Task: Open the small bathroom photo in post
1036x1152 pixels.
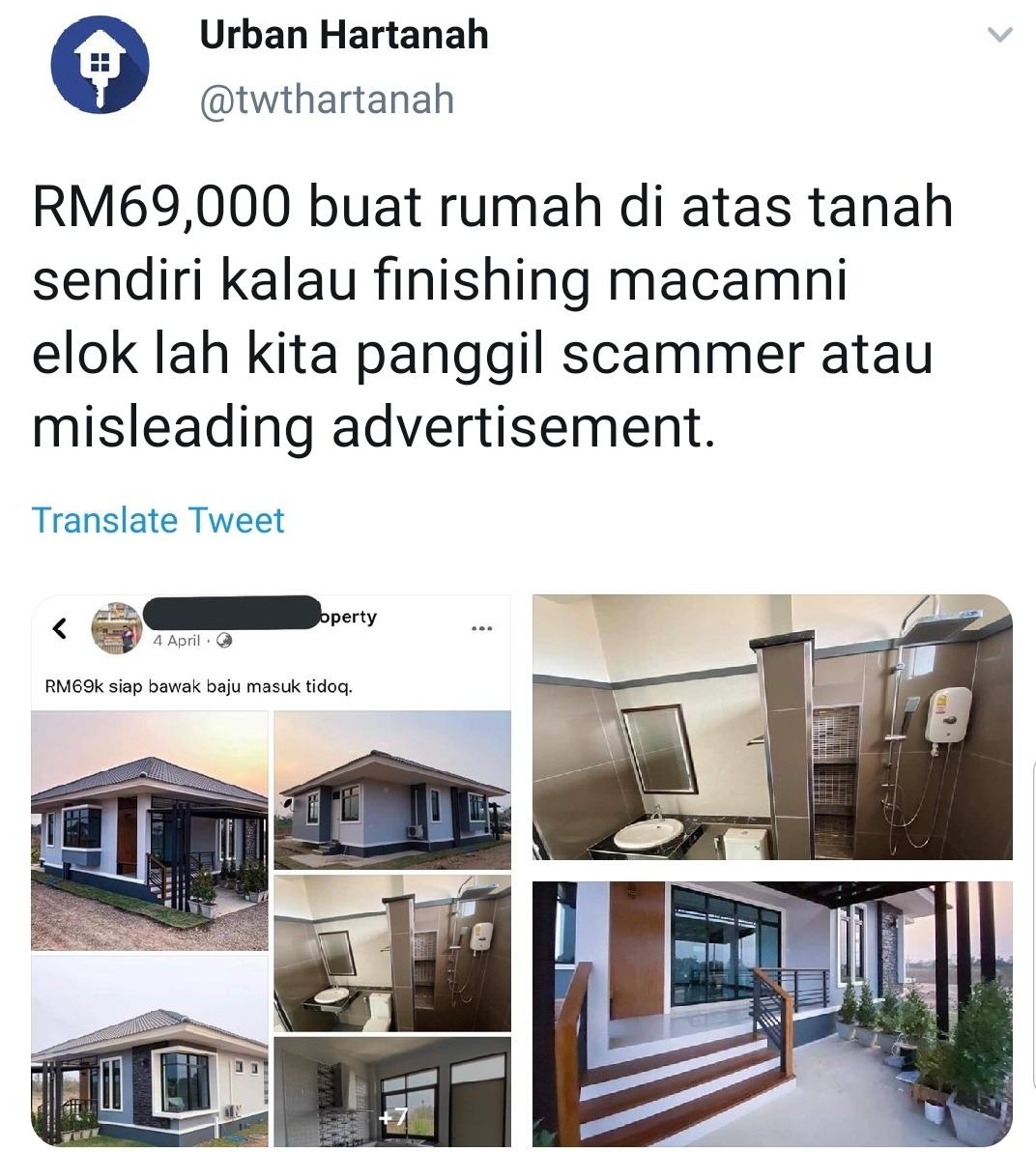Action: [x=392, y=954]
